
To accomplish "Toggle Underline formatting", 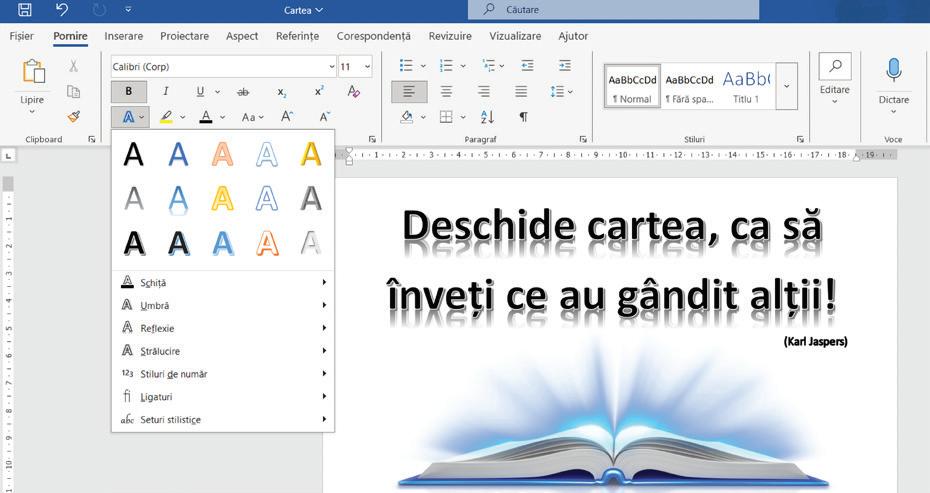I will [x=200, y=91].
